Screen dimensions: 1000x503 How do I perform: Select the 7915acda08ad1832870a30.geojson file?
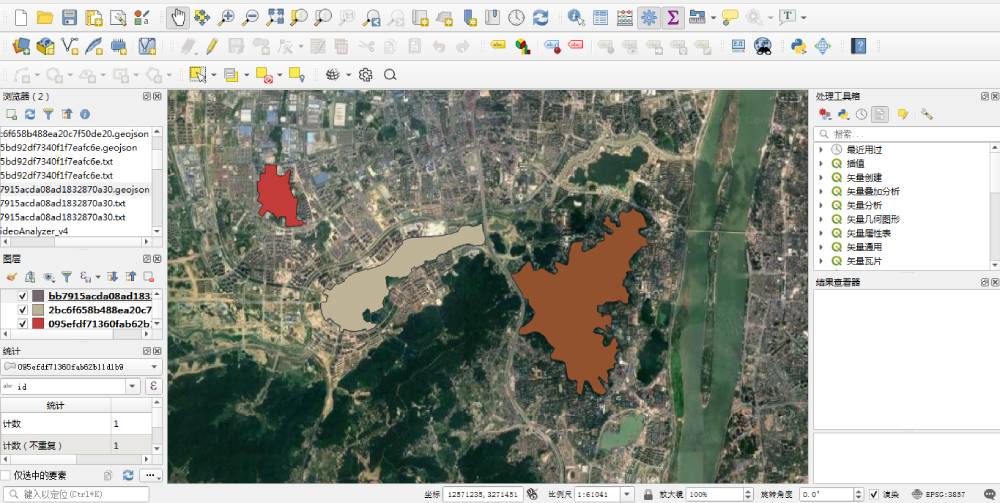[x=75, y=189]
